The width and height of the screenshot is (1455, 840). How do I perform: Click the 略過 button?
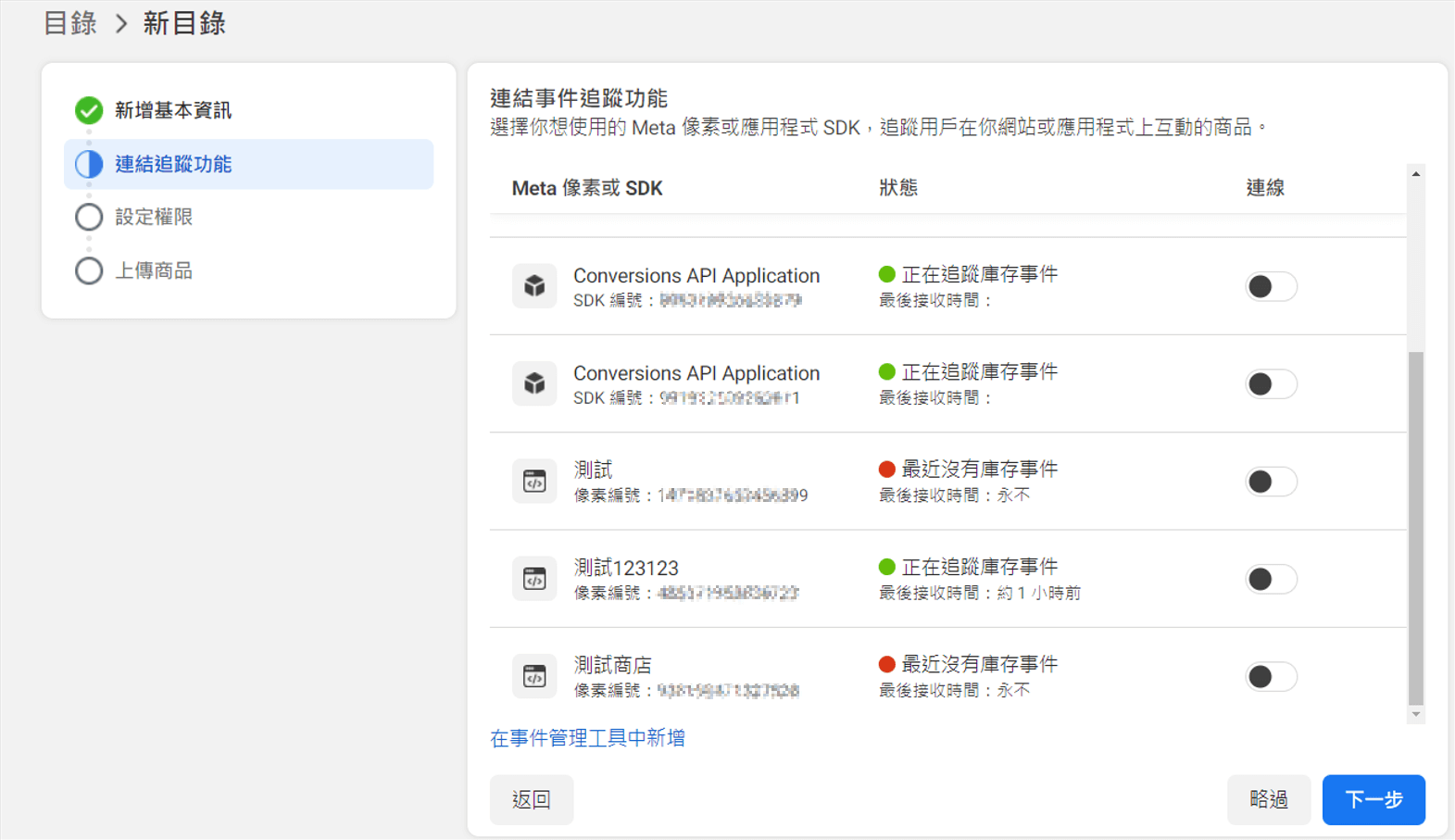(1269, 799)
